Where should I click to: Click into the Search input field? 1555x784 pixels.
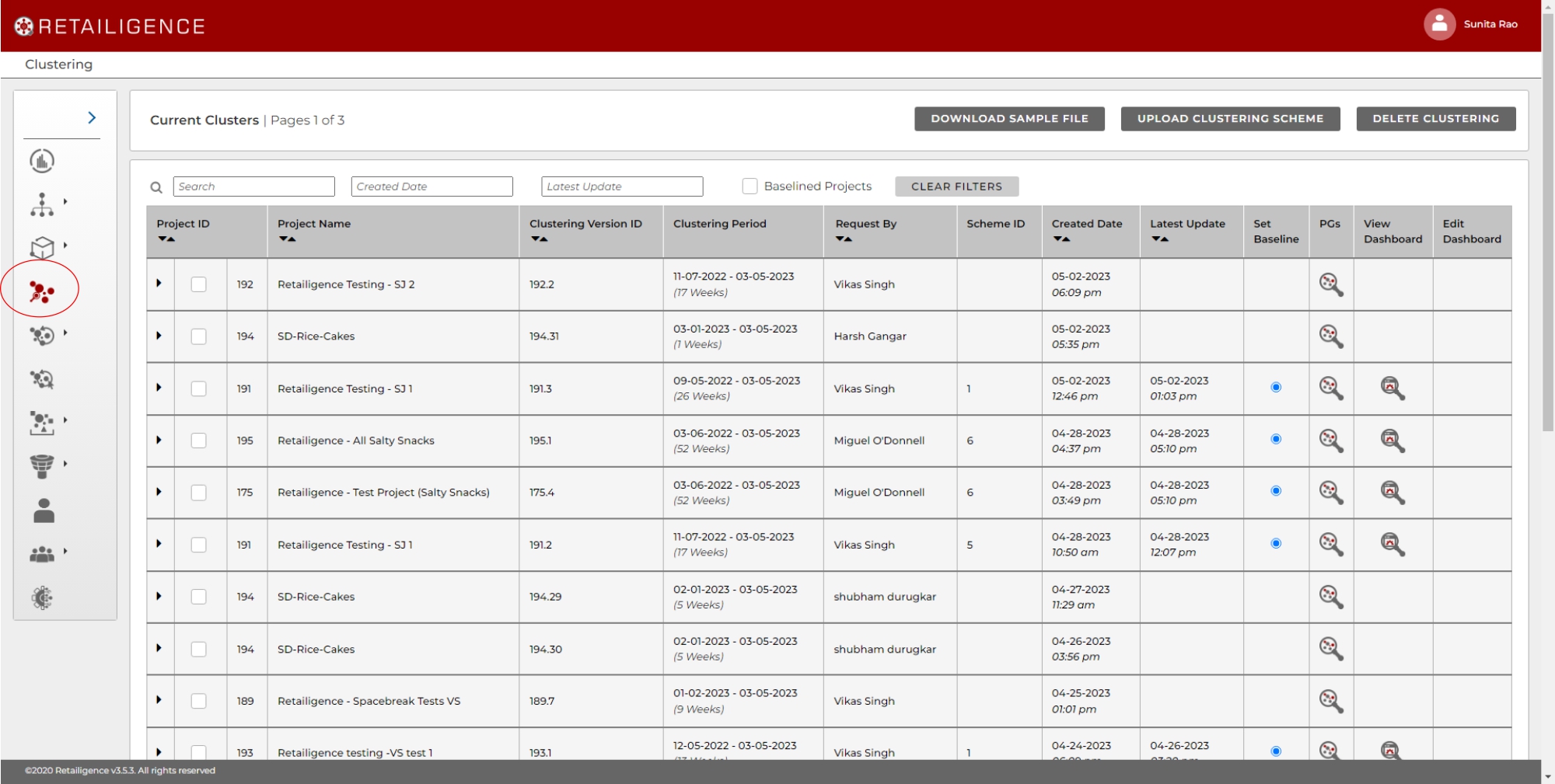[x=253, y=186]
